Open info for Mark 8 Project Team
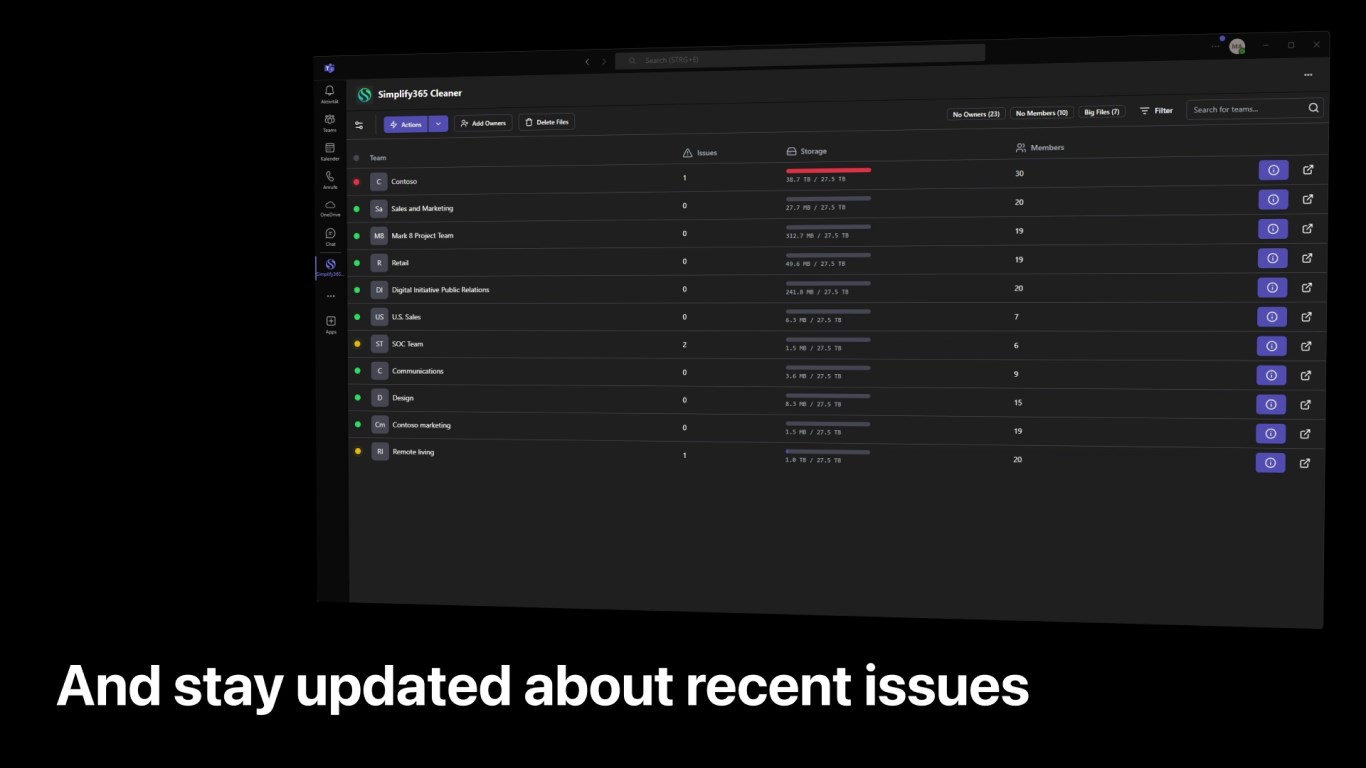 pyautogui.click(x=1273, y=228)
